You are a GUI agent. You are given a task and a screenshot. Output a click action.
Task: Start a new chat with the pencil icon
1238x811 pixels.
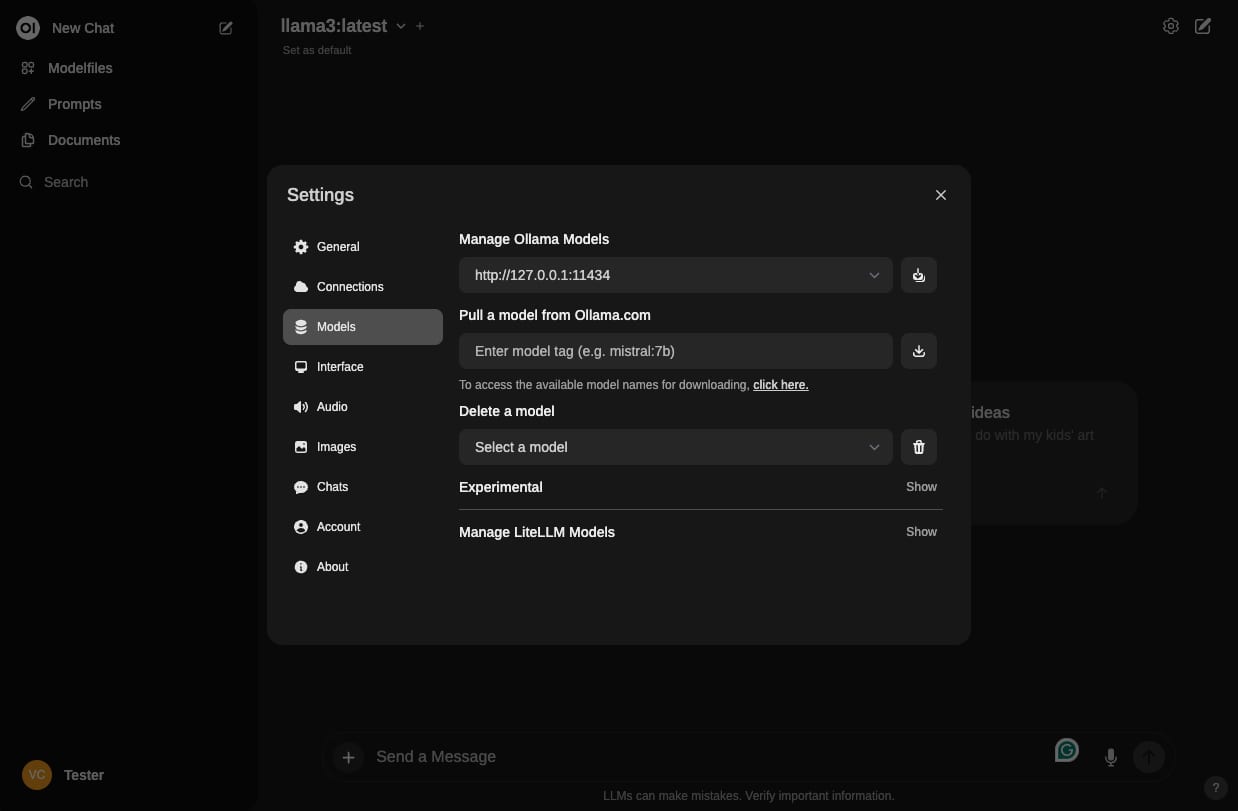pos(226,28)
